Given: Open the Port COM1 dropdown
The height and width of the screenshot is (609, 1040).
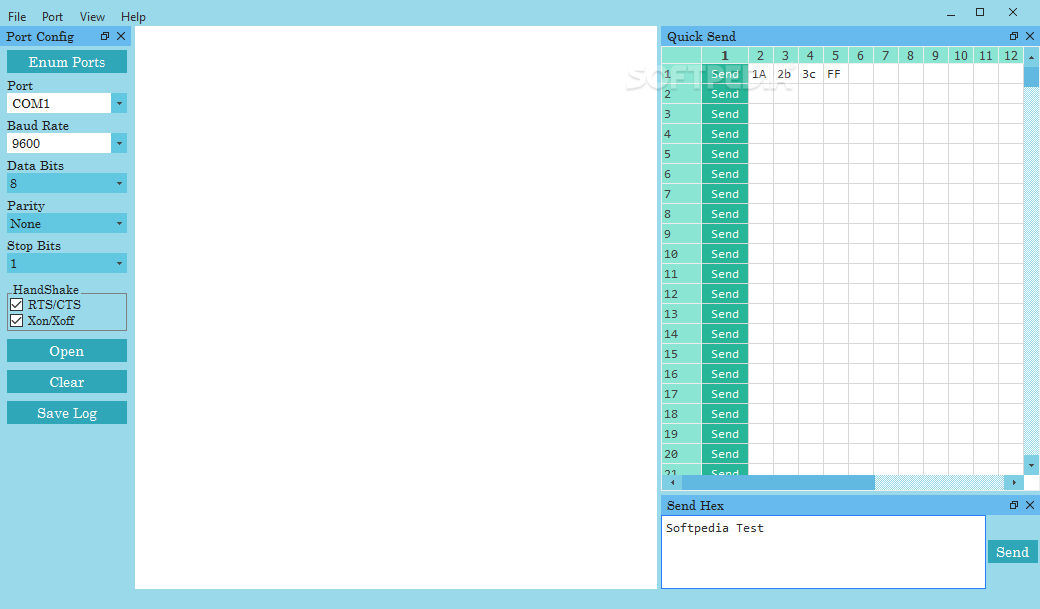Looking at the screenshot, I should click(x=119, y=103).
